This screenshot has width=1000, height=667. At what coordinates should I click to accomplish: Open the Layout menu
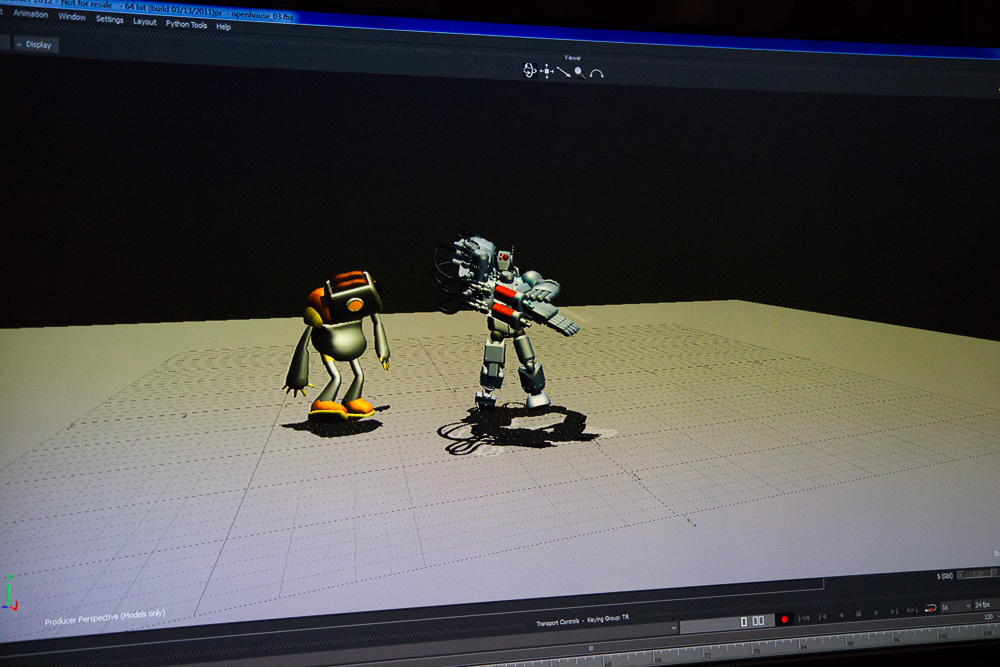click(x=145, y=22)
